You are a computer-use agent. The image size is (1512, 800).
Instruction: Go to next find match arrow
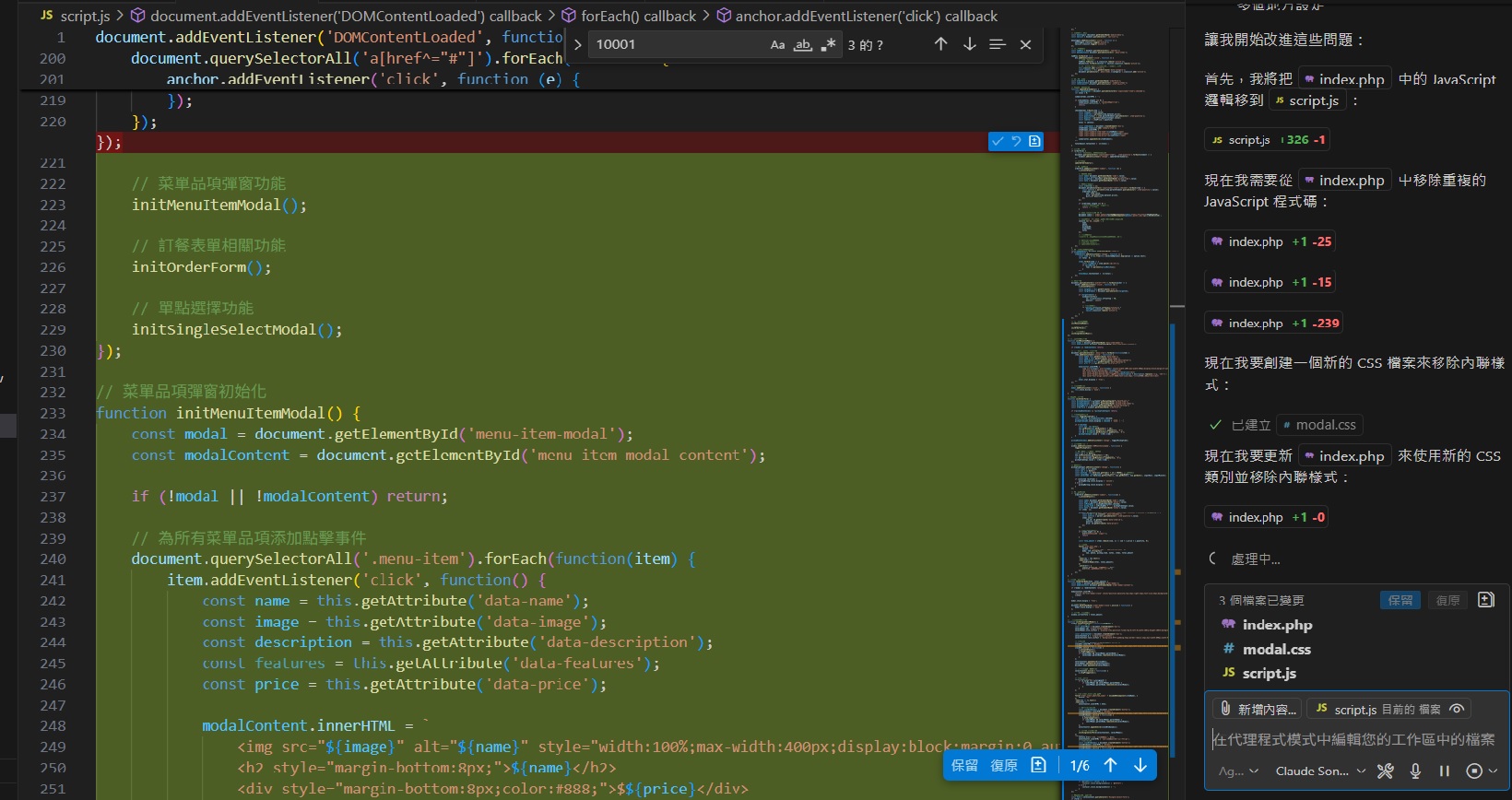click(969, 44)
